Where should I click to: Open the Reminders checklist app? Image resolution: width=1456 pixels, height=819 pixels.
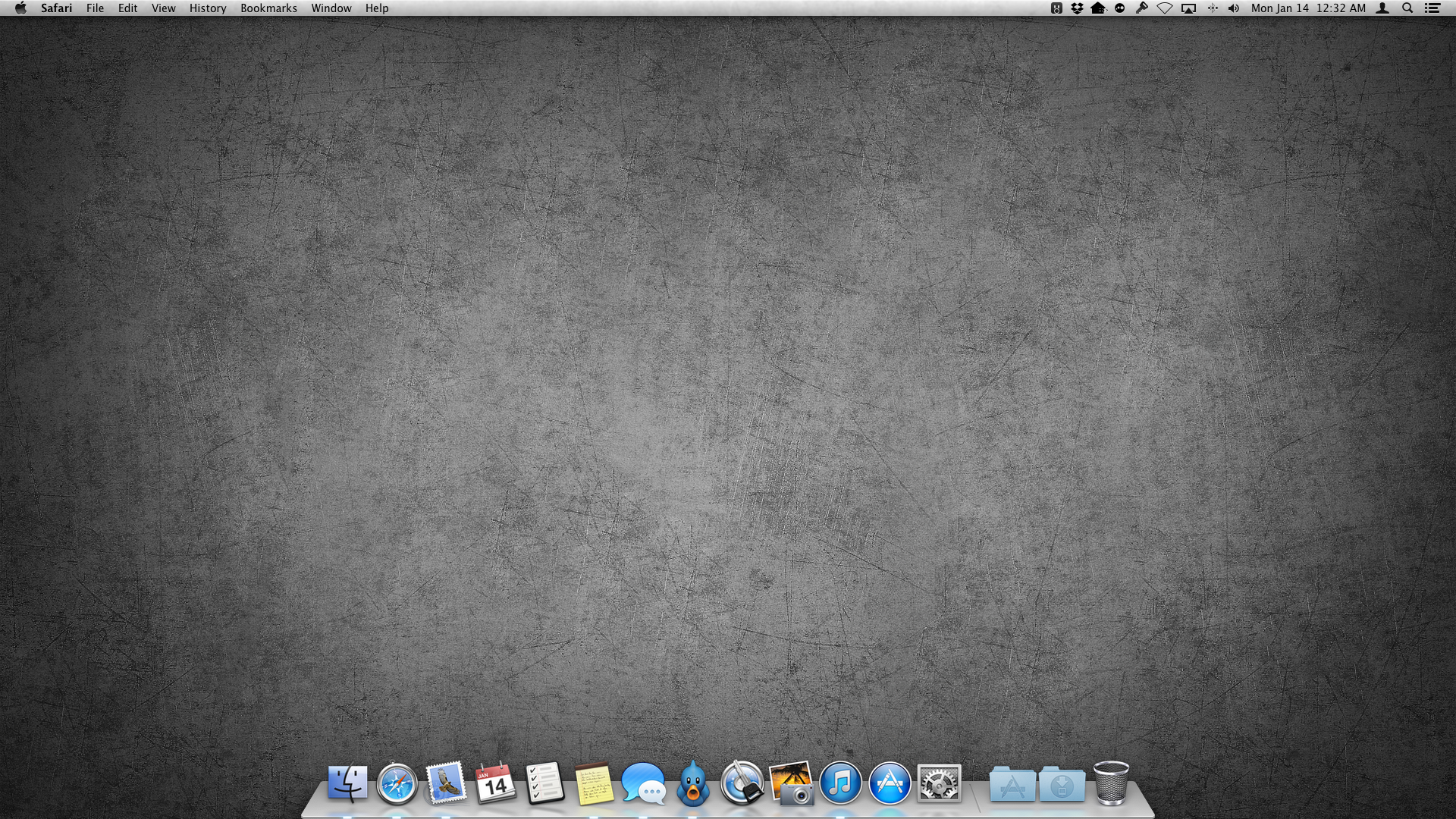point(544,783)
